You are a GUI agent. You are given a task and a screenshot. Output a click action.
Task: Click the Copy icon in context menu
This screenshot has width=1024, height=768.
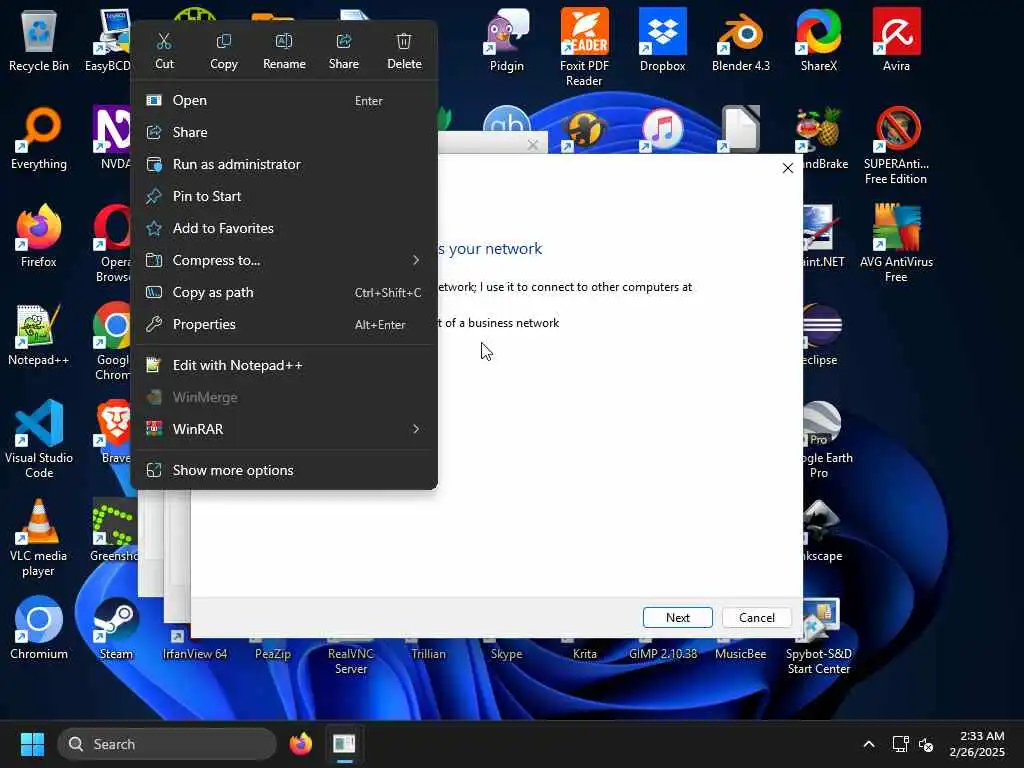coord(223,51)
